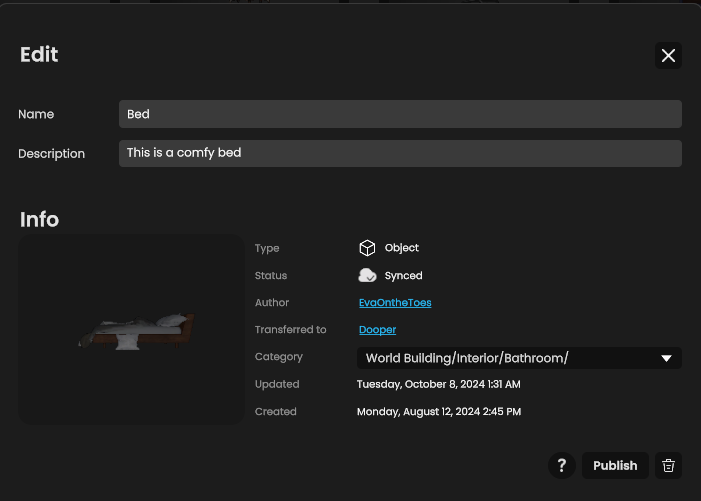Click the cloud Synced status icon
This screenshot has height=501, width=701.
pyautogui.click(x=367, y=275)
